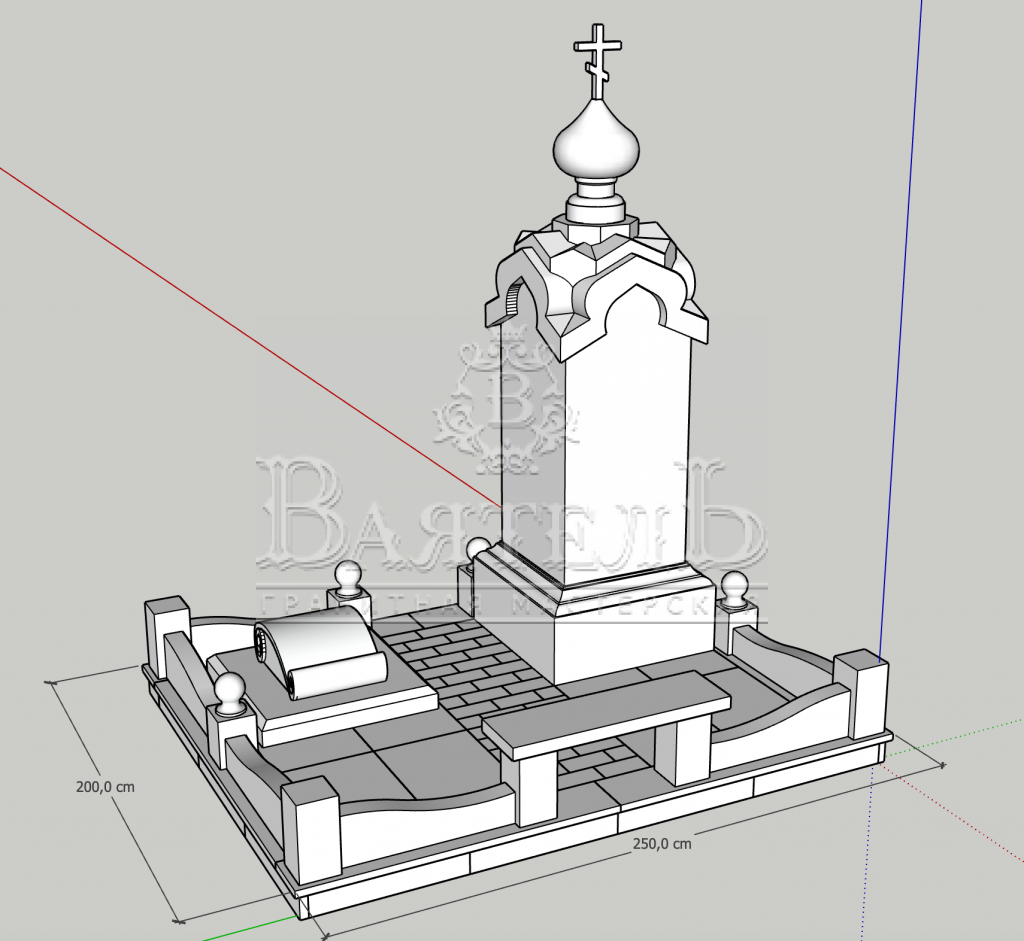This screenshot has height=941, width=1024.
Task: Select the front corner post nearest the viewer
Action: point(310,828)
